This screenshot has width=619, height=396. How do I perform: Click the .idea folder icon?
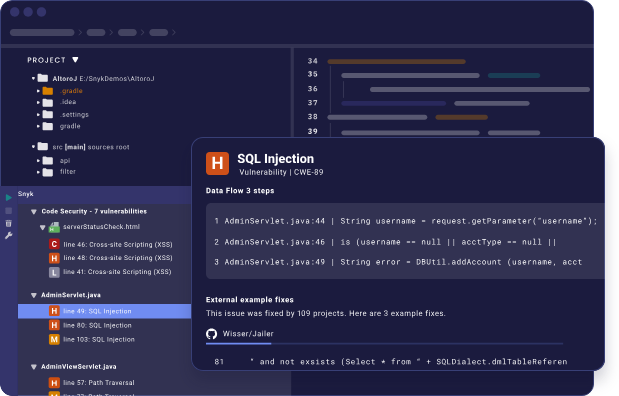click(48, 103)
